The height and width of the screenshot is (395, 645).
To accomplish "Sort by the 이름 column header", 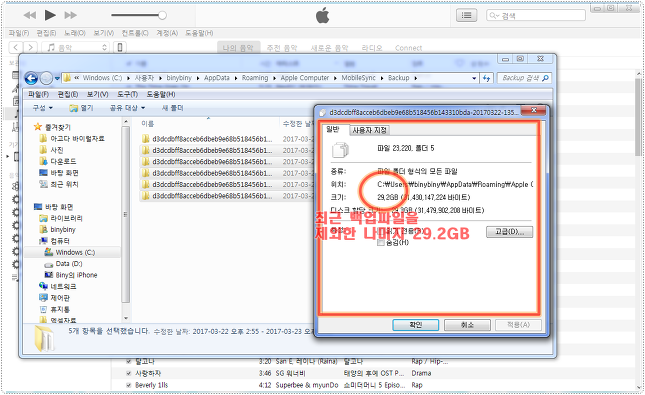I will point(147,123).
